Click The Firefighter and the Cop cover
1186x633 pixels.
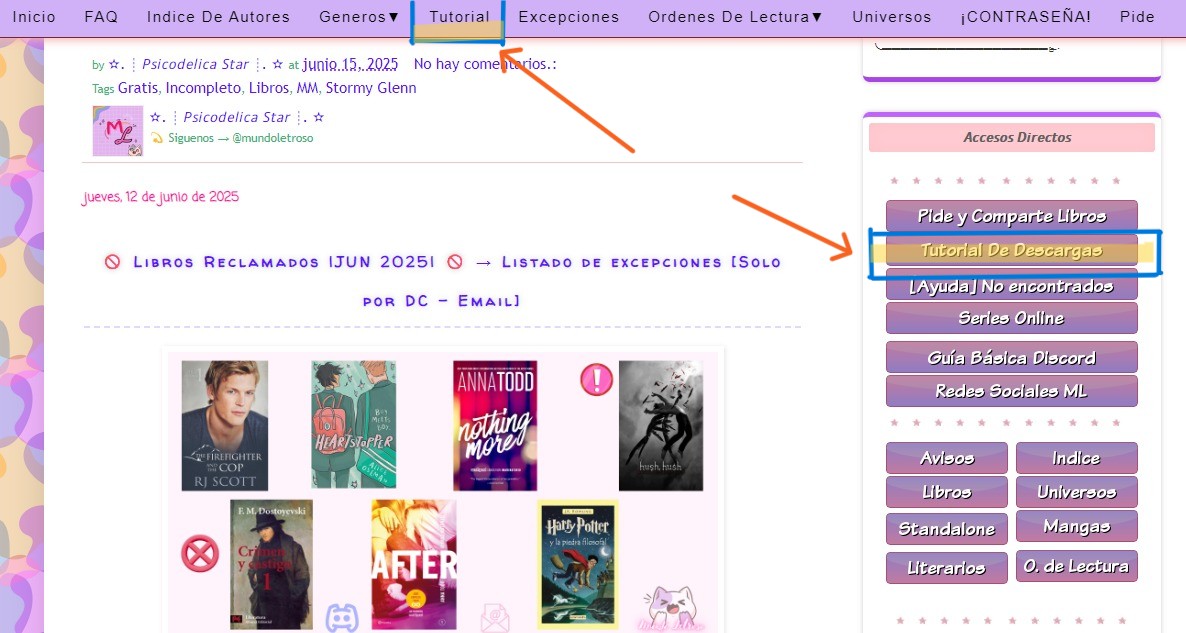pos(225,426)
